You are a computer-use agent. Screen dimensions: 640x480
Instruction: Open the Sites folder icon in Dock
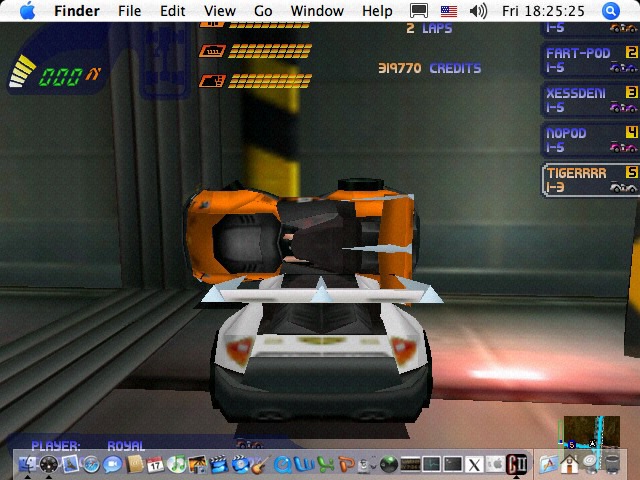[x=591, y=464]
